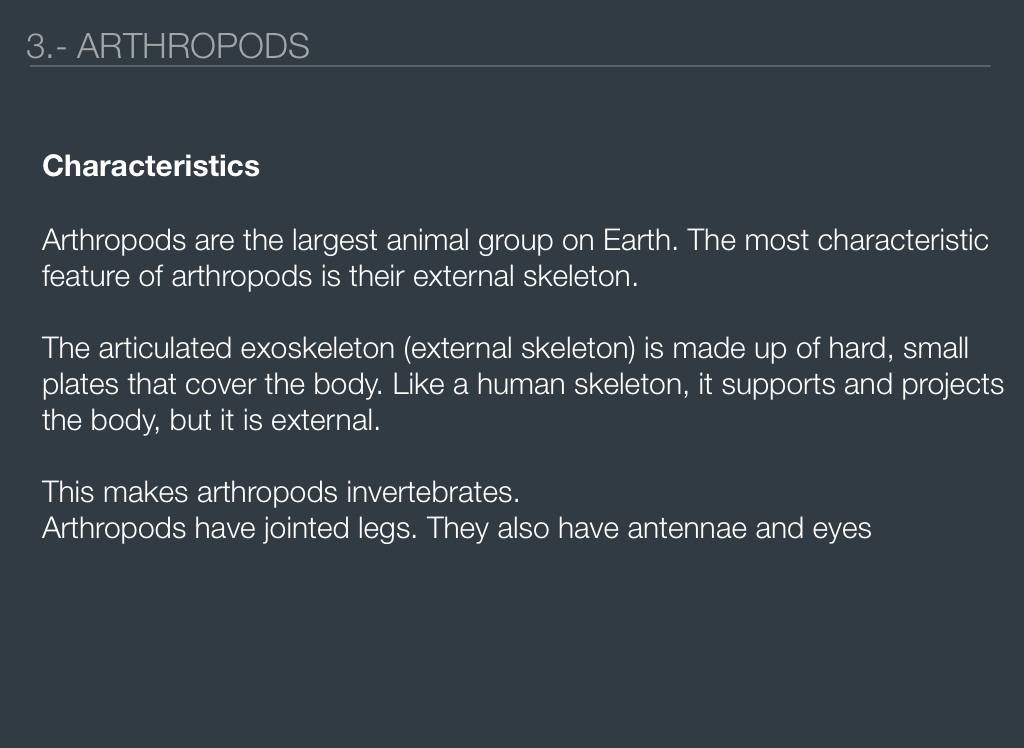Click the word "articulated" in the second paragraph

tap(165, 349)
